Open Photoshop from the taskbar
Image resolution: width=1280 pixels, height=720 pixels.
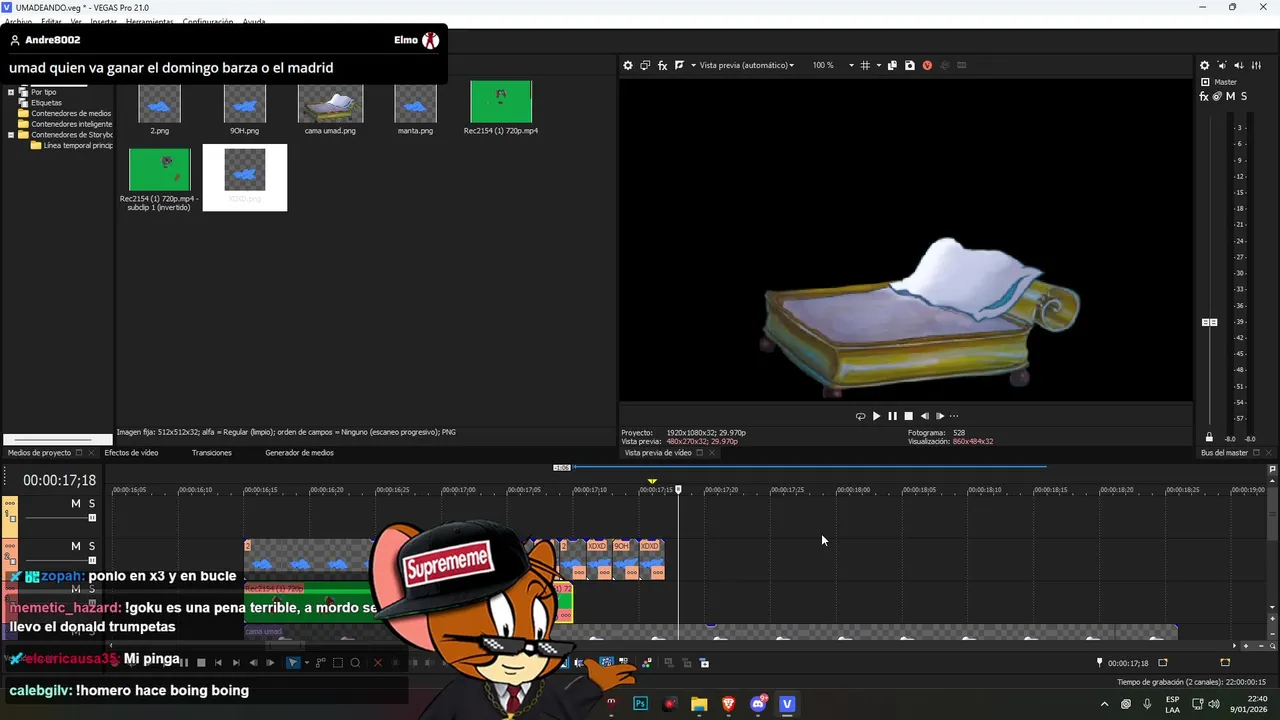(641, 704)
